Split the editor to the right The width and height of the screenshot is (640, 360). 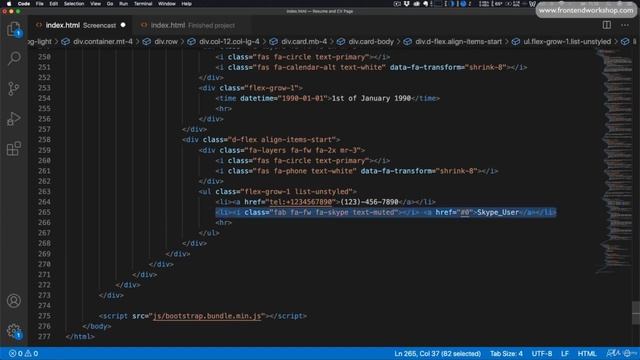[607, 25]
